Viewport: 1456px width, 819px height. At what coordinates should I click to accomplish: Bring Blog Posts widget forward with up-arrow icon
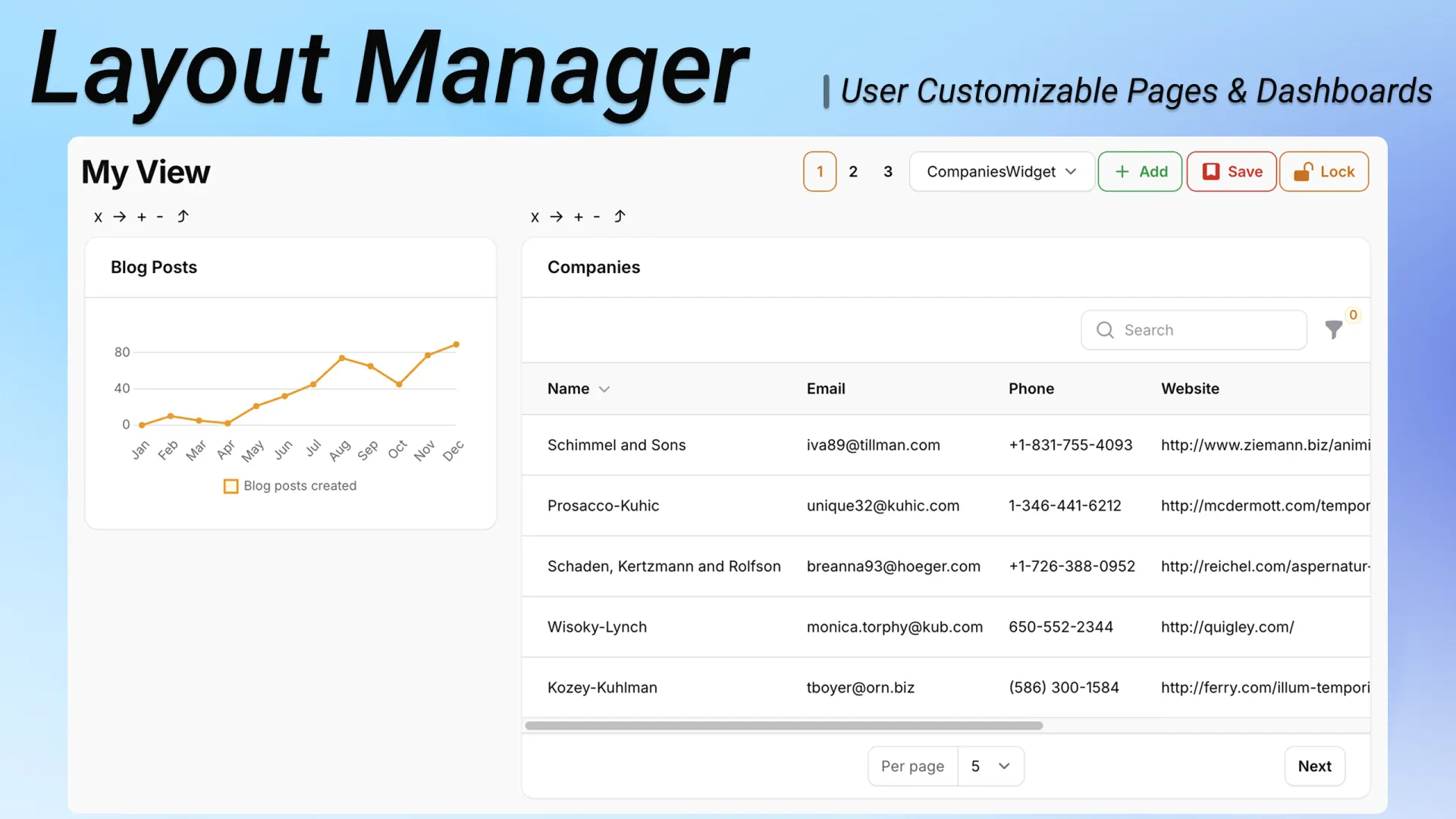[183, 216]
